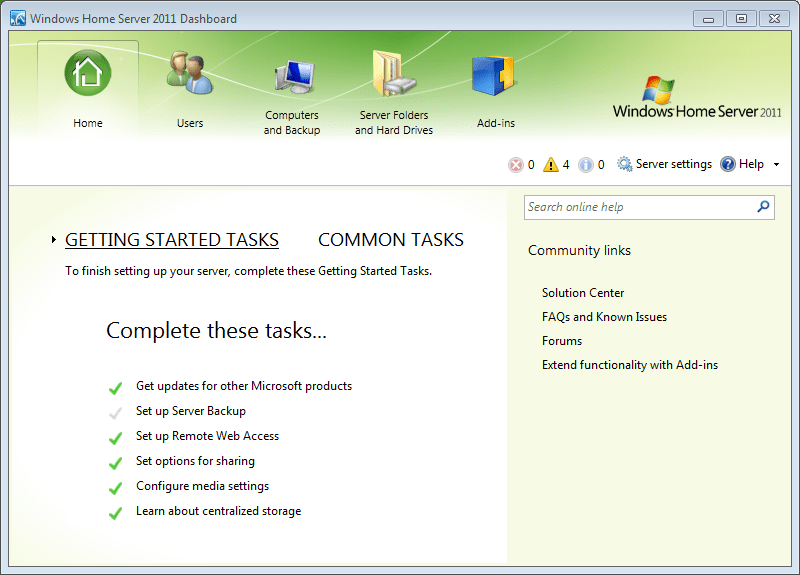Click the warning alerts count 4
This screenshot has height=575, width=800.
click(566, 164)
